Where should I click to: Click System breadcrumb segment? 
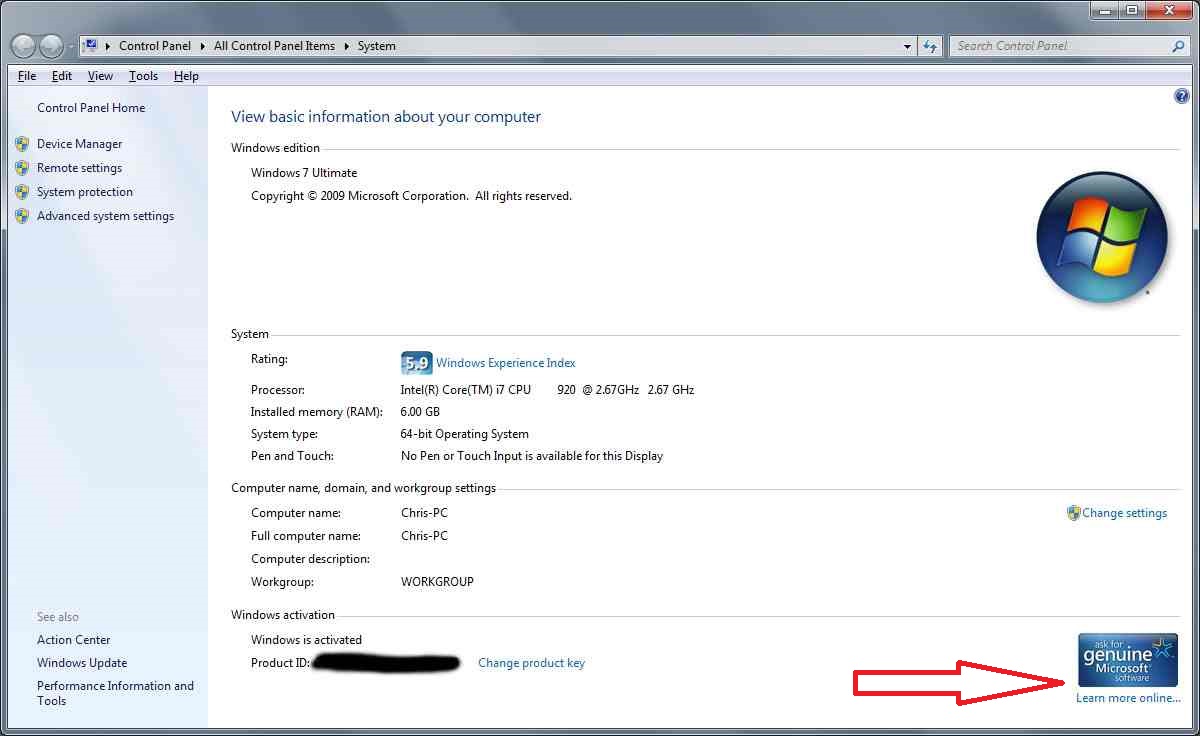(376, 46)
